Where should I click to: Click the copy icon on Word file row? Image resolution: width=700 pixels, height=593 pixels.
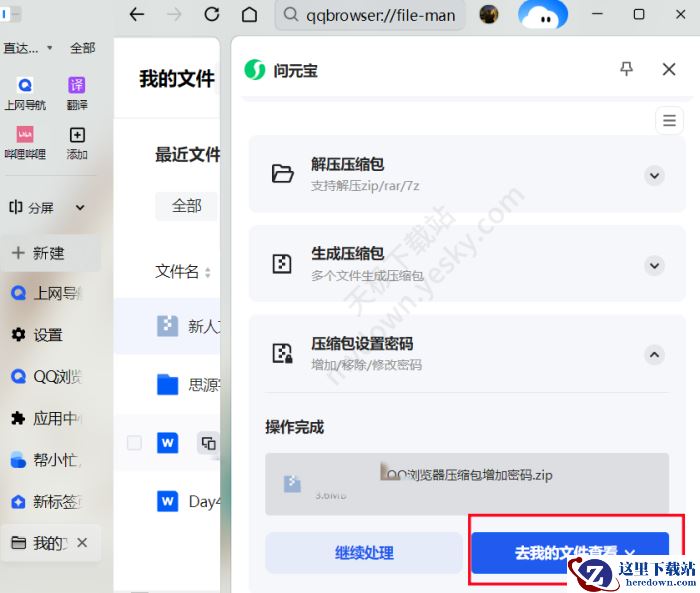[208, 443]
